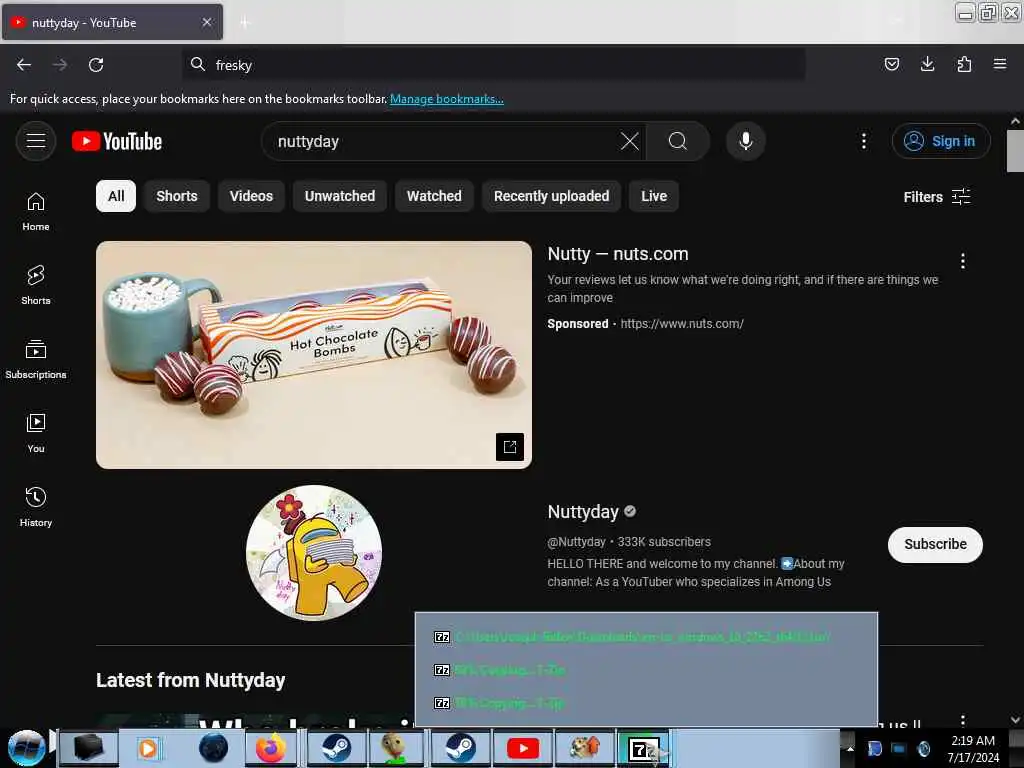Open more options for Nutty ad
The image size is (1024, 768).
coord(963,261)
